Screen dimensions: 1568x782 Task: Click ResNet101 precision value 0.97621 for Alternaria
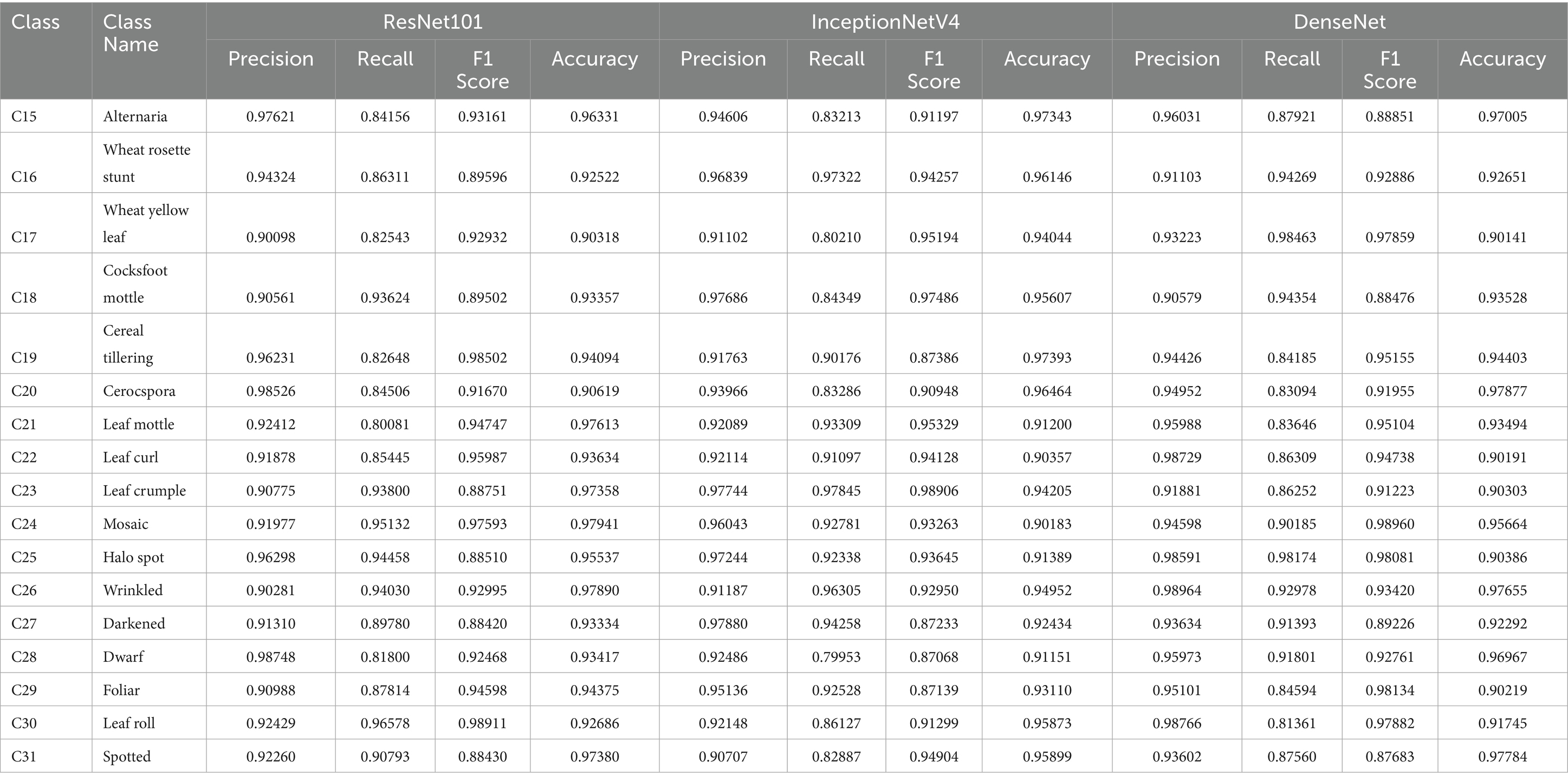tap(271, 116)
